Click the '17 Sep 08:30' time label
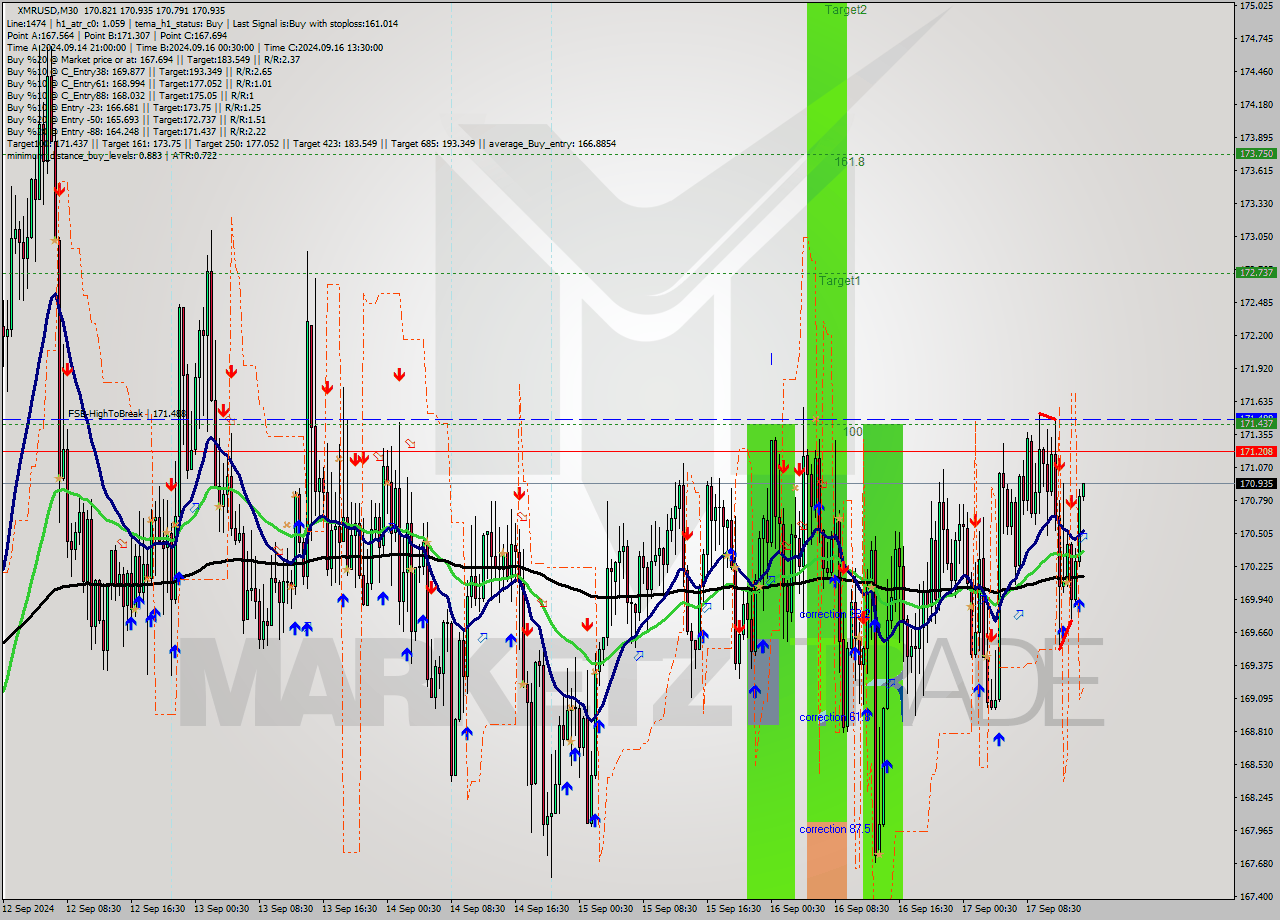This screenshot has width=1280, height=920. tap(1054, 909)
